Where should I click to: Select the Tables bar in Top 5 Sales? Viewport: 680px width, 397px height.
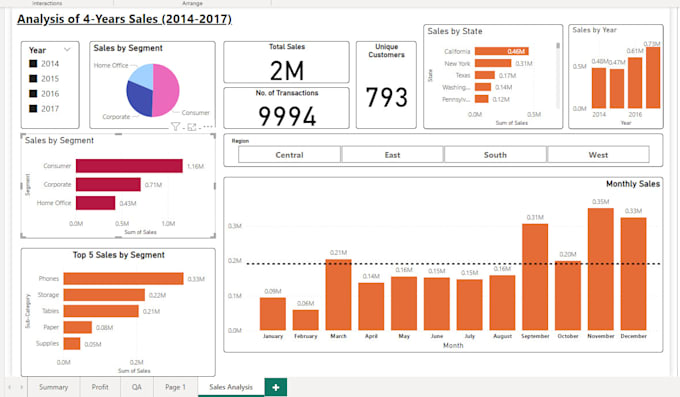coord(101,311)
